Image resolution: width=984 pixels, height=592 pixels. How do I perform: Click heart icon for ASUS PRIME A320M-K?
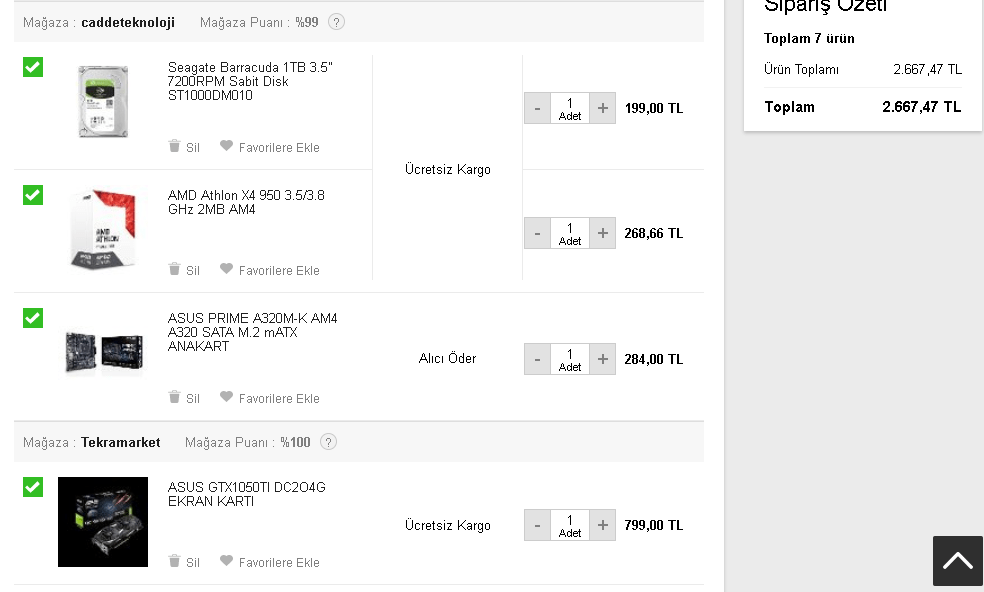[x=227, y=397]
